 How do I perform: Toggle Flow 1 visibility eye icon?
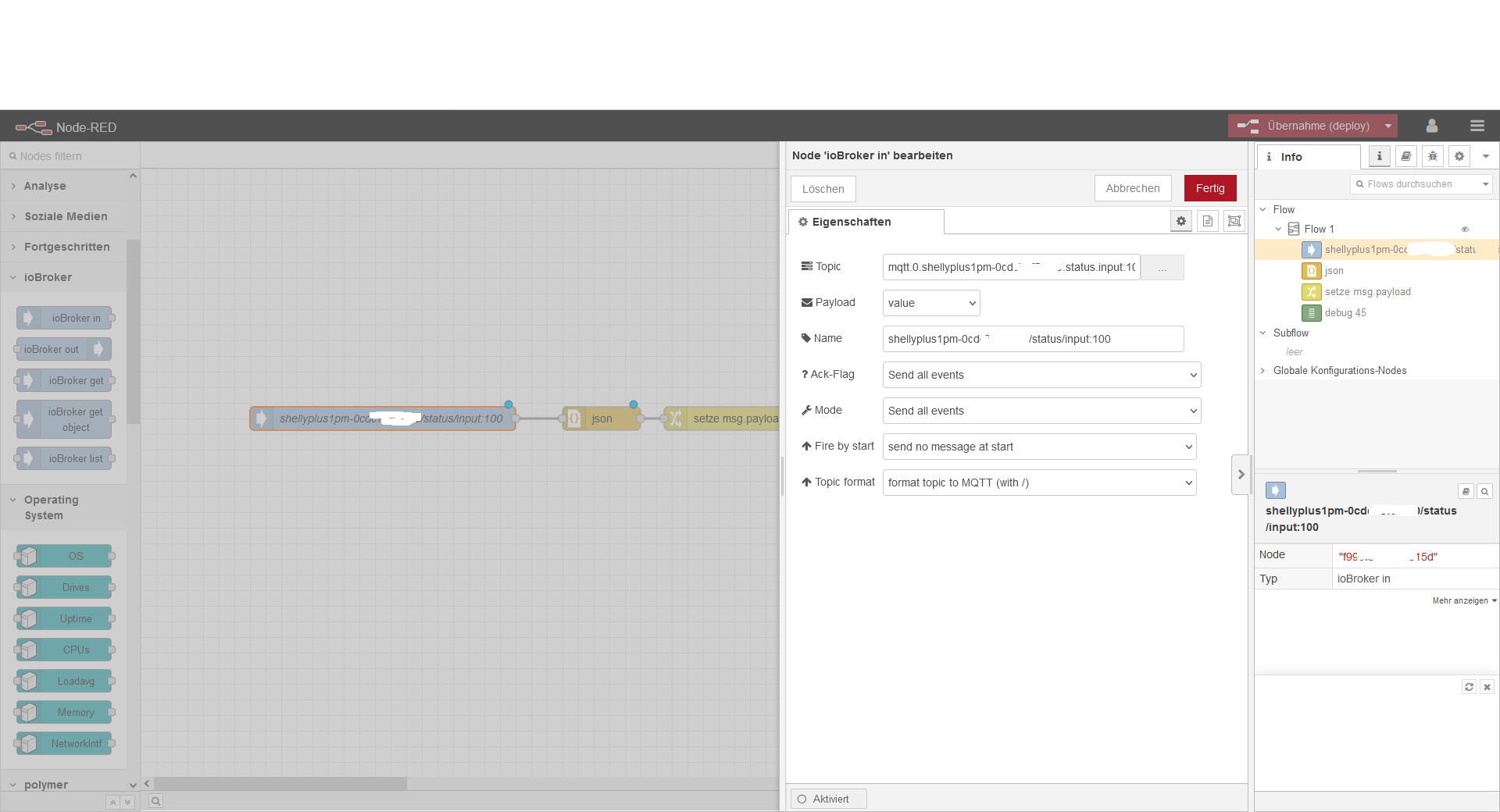click(1465, 230)
